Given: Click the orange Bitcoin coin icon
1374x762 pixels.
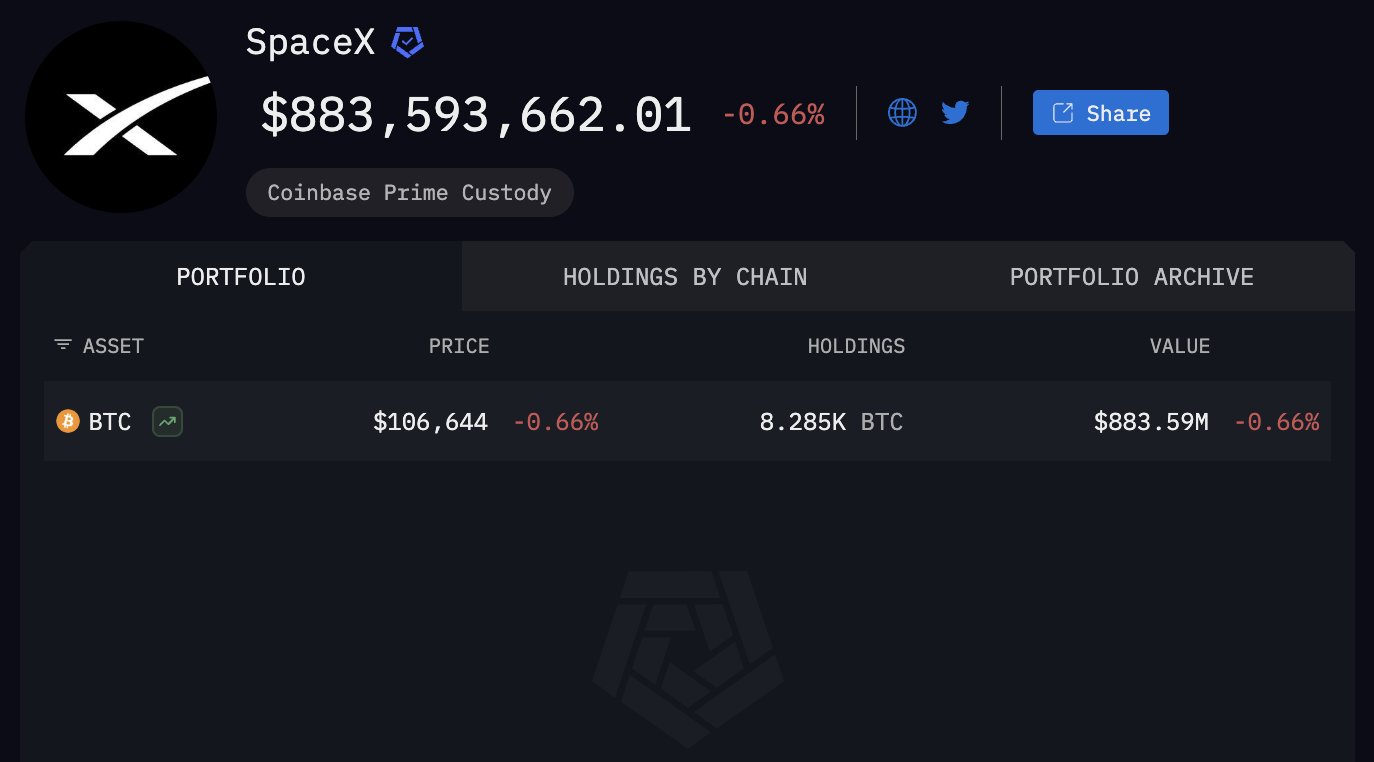Looking at the screenshot, I should pos(68,422).
